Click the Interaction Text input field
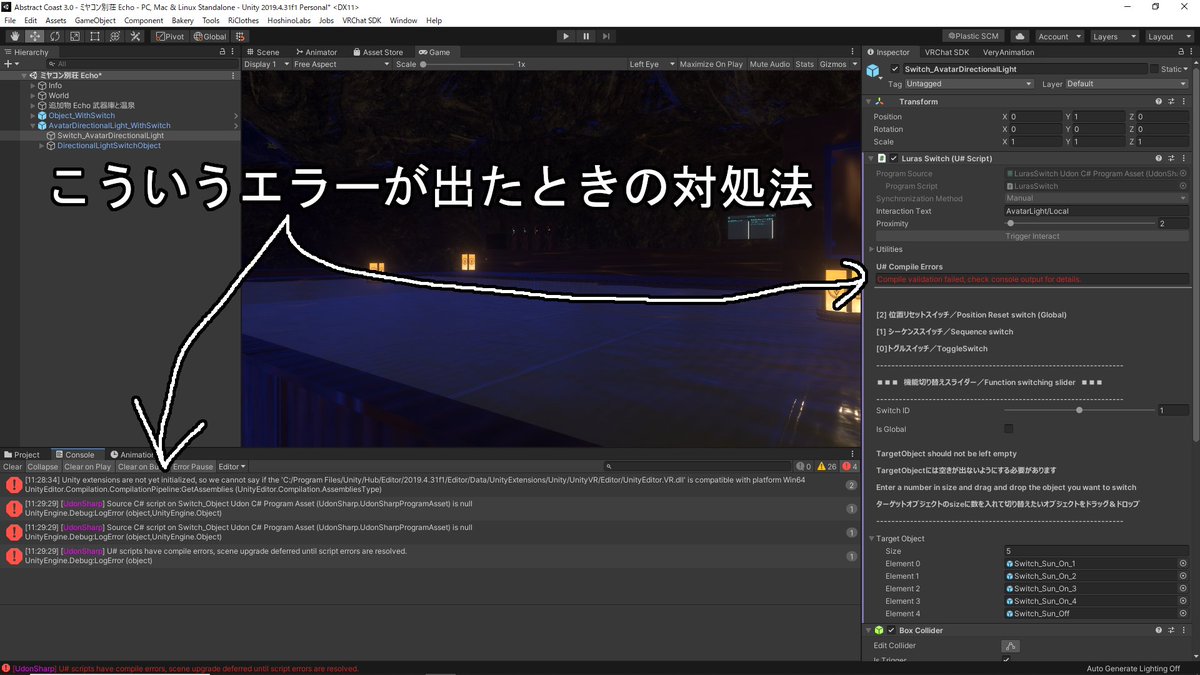 [x=1096, y=211]
